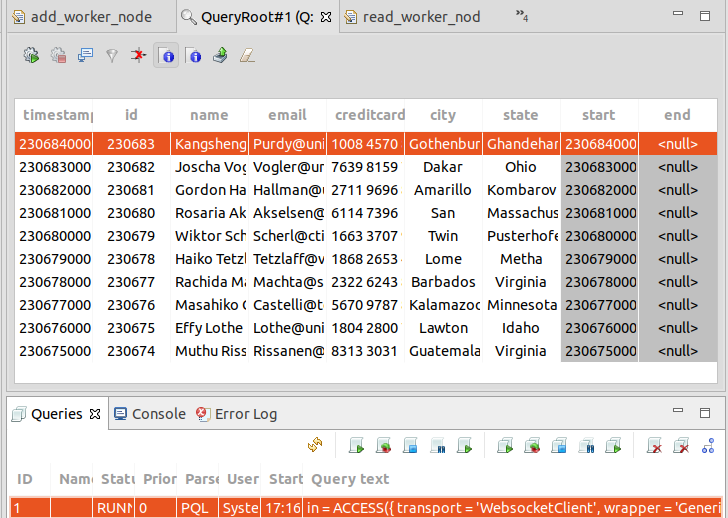Click the export-to-drive icon with green arrow
728x518 pixels.
(220, 56)
